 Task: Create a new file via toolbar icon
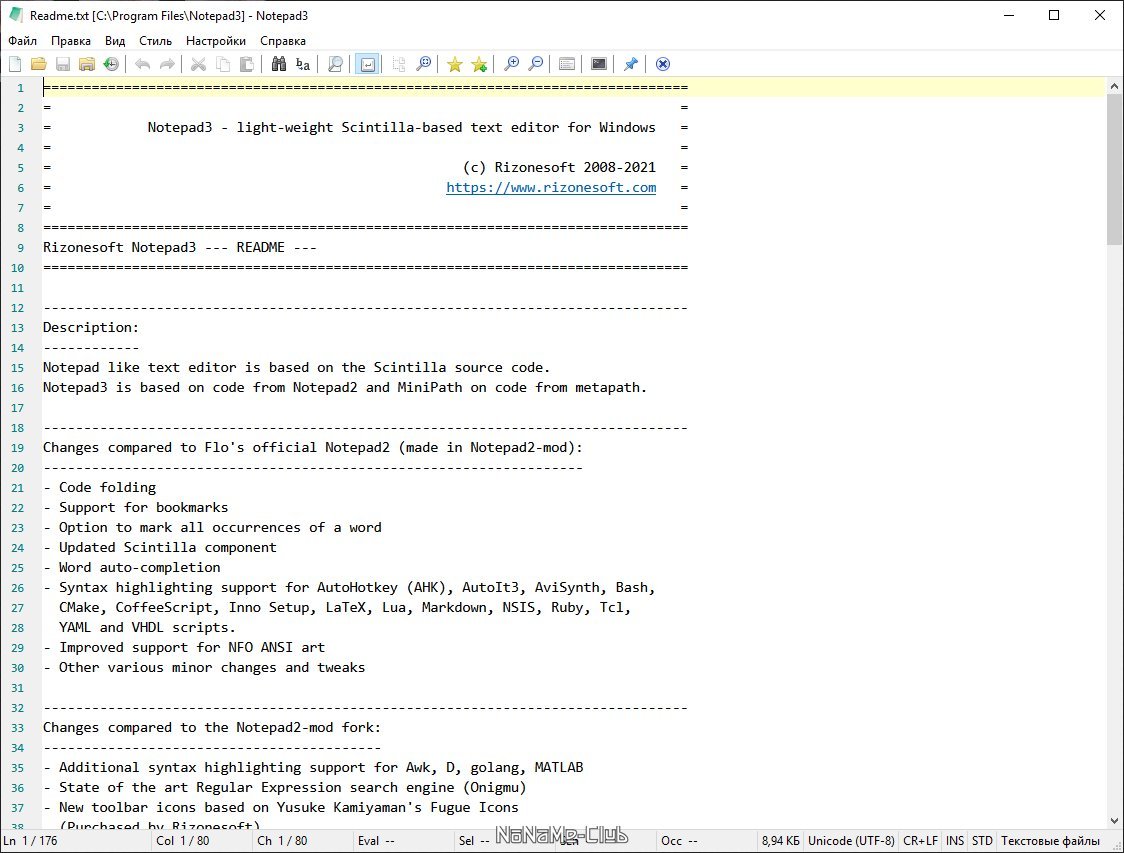pyautogui.click(x=15, y=64)
